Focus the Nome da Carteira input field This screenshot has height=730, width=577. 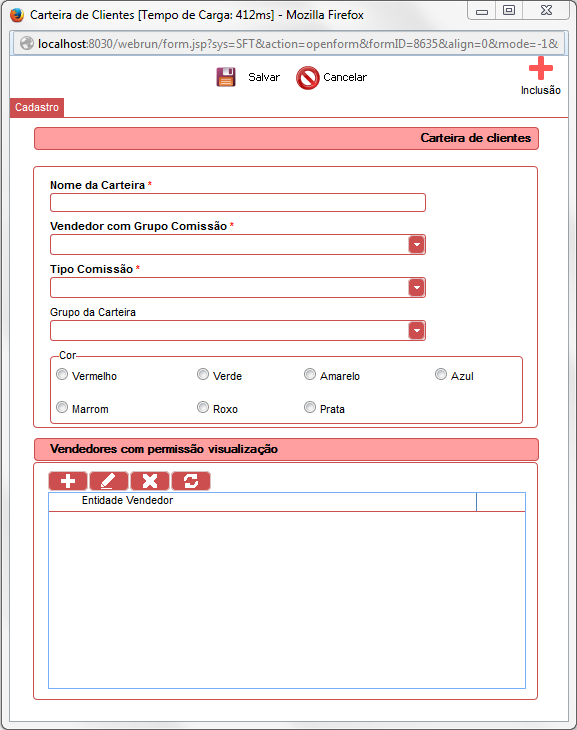point(238,203)
